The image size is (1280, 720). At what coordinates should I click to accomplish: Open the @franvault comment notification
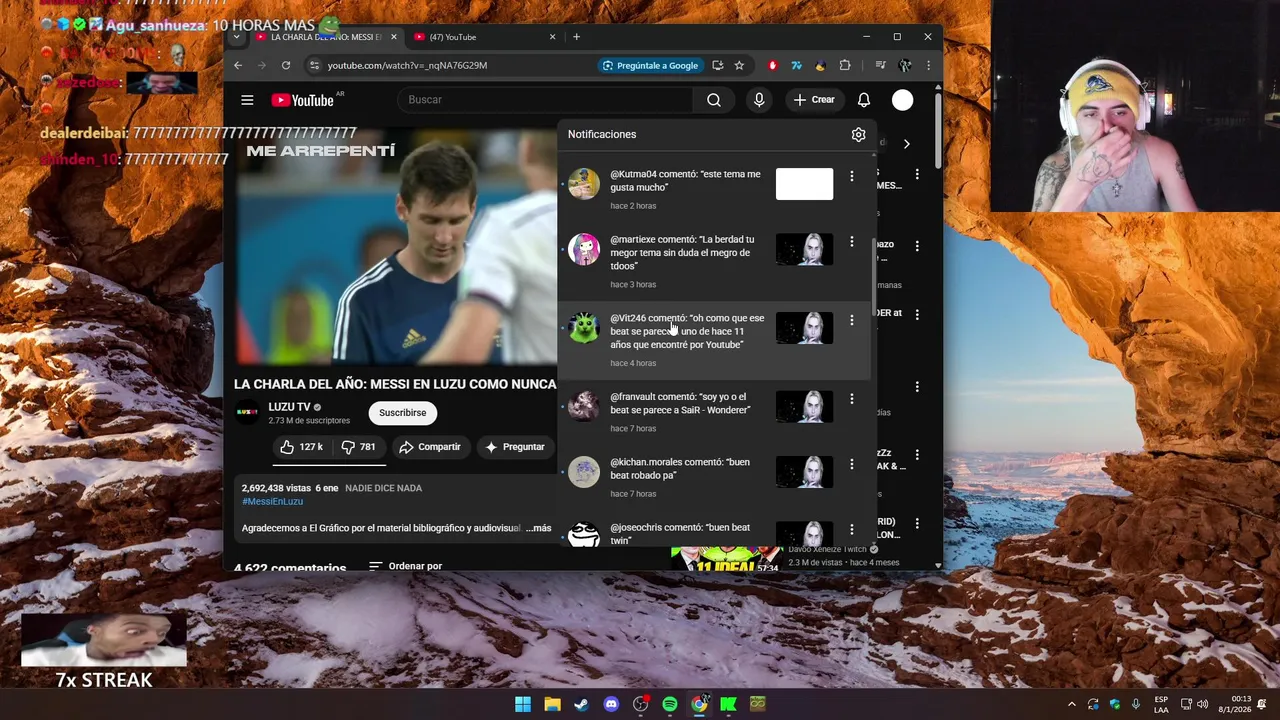pyautogui.click(x=715, y=412)
